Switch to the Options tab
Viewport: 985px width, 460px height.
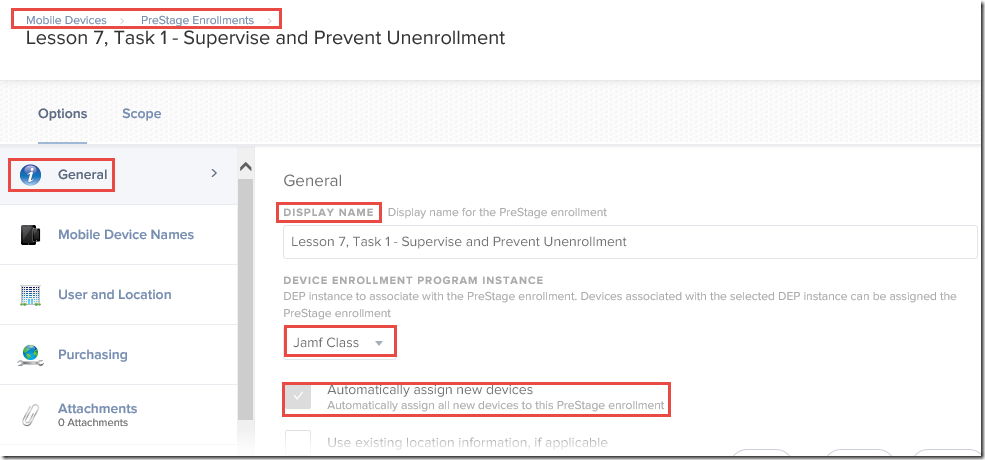63,114
